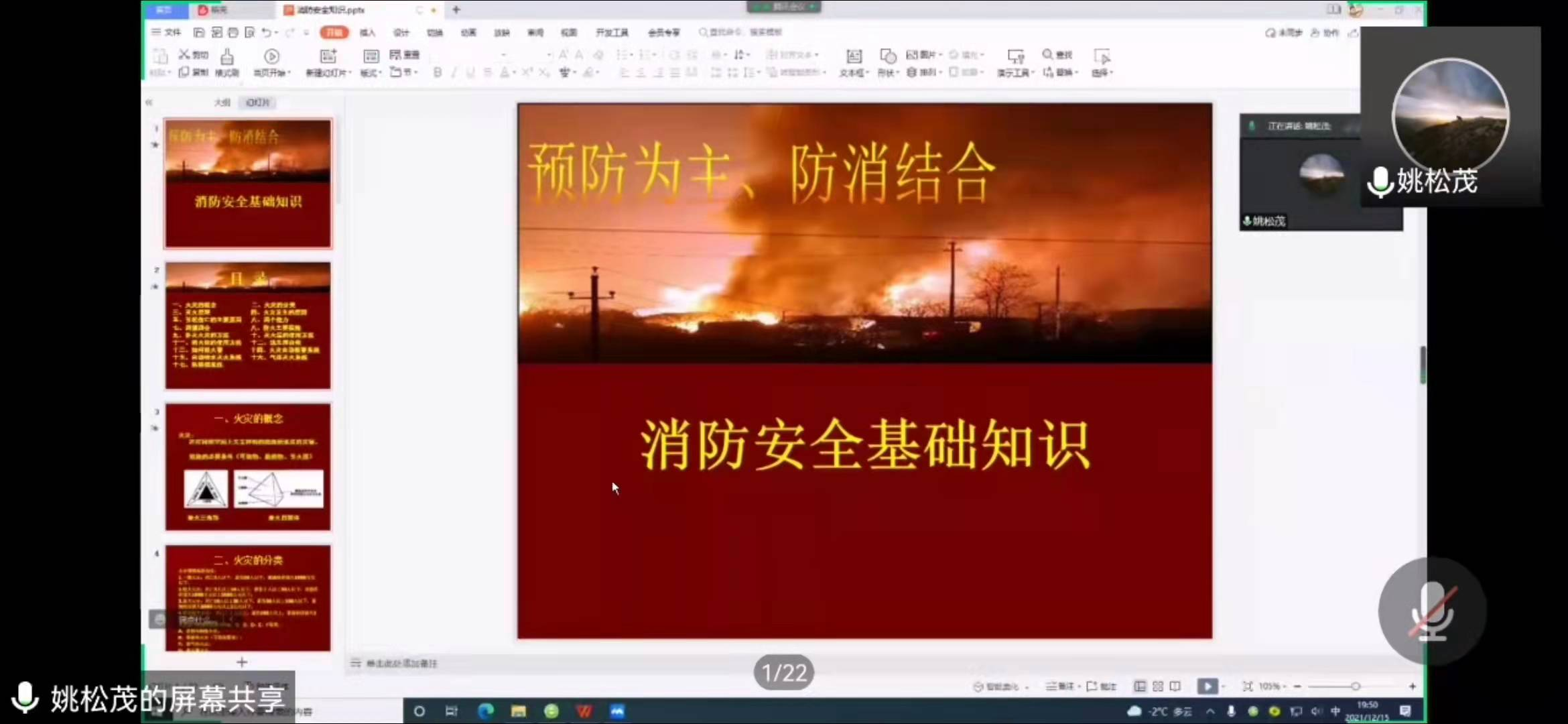Open the arrange 排列 dropdown
Viewport: 1568px width, 724px height.
click(x=924, y=72)
